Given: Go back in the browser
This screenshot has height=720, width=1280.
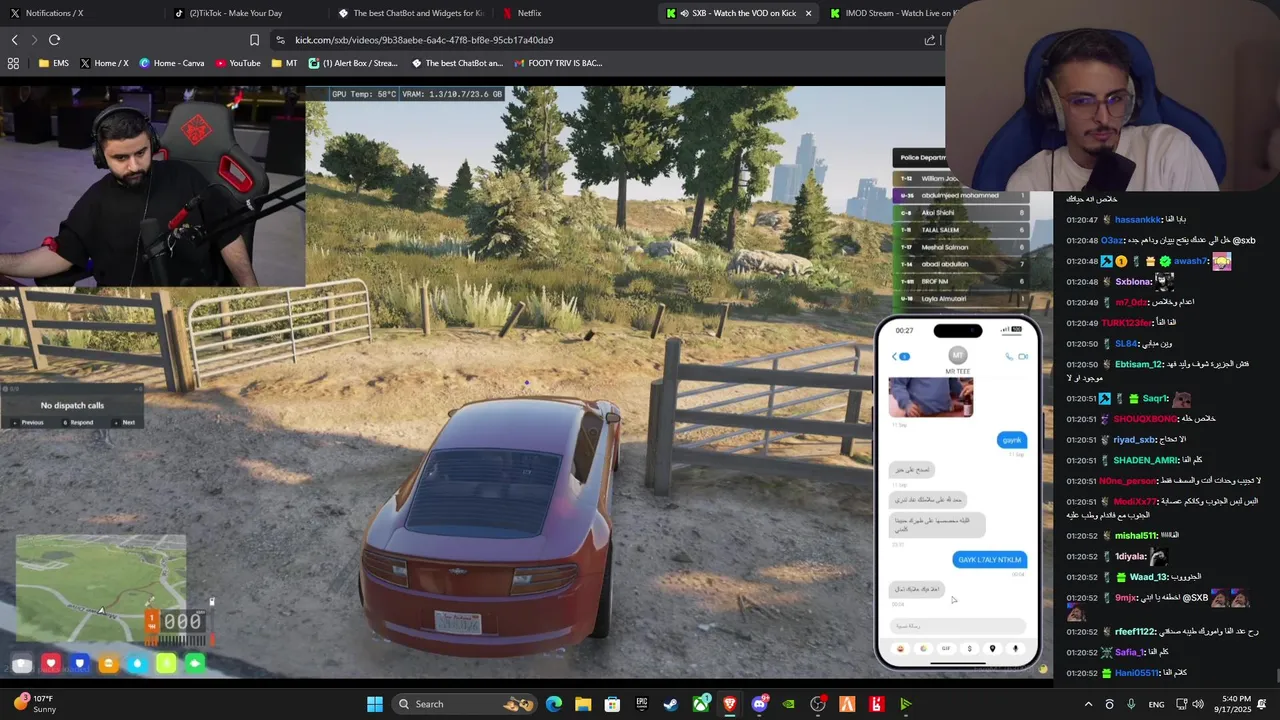Looking at the screenshot, I should 14,40.
